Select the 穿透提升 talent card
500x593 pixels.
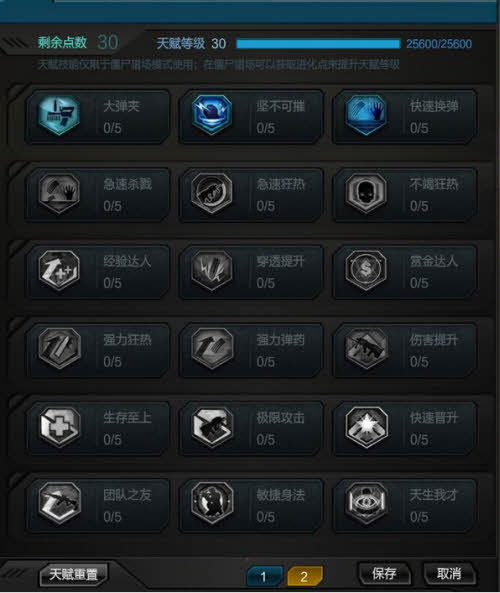point(251,272)
